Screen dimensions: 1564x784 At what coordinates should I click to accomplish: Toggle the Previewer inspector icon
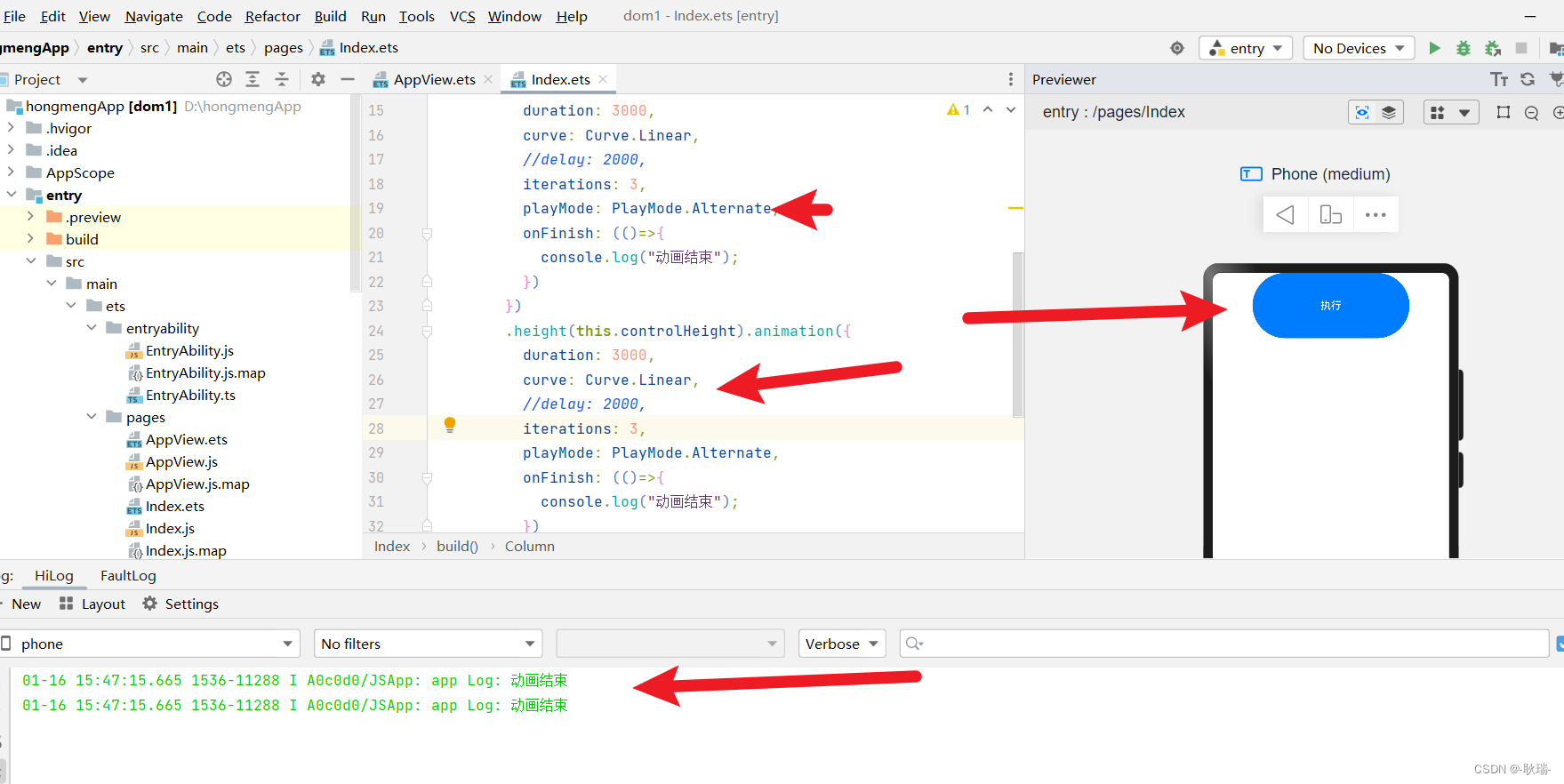pyautogui.click(x=1362, y=112)
